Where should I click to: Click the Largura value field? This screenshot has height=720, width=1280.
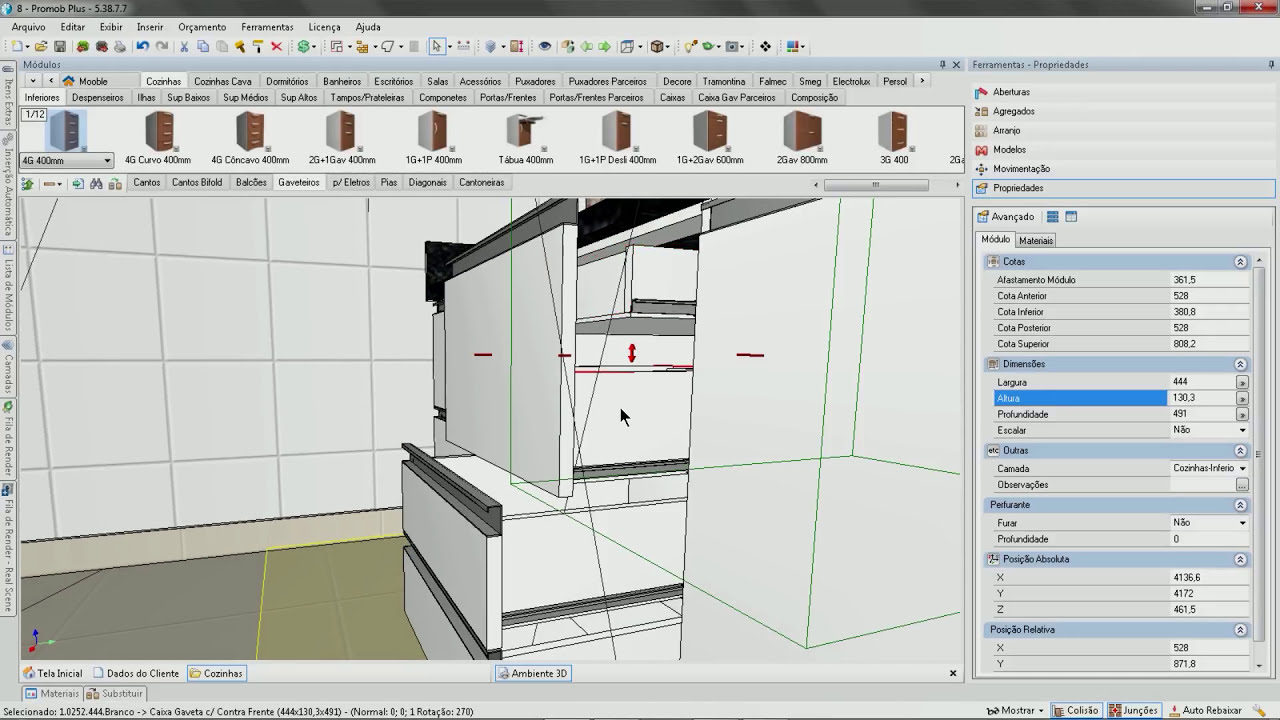click(x=1202, y=382)
